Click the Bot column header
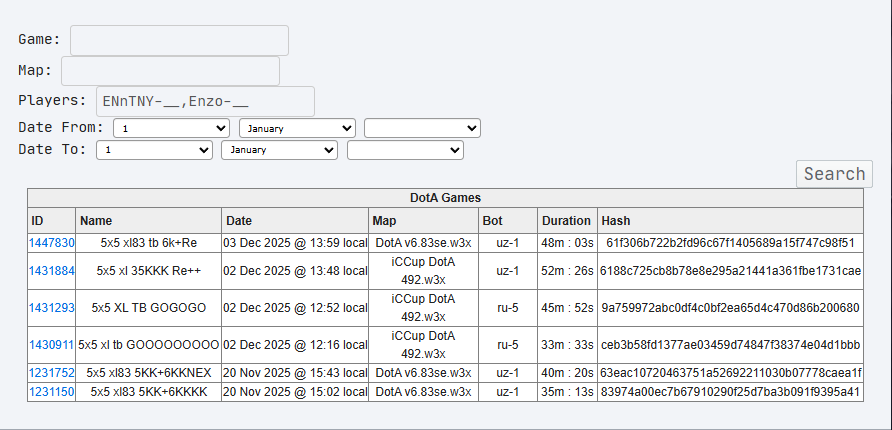892x430 pixels. click(x=492, y=221)
